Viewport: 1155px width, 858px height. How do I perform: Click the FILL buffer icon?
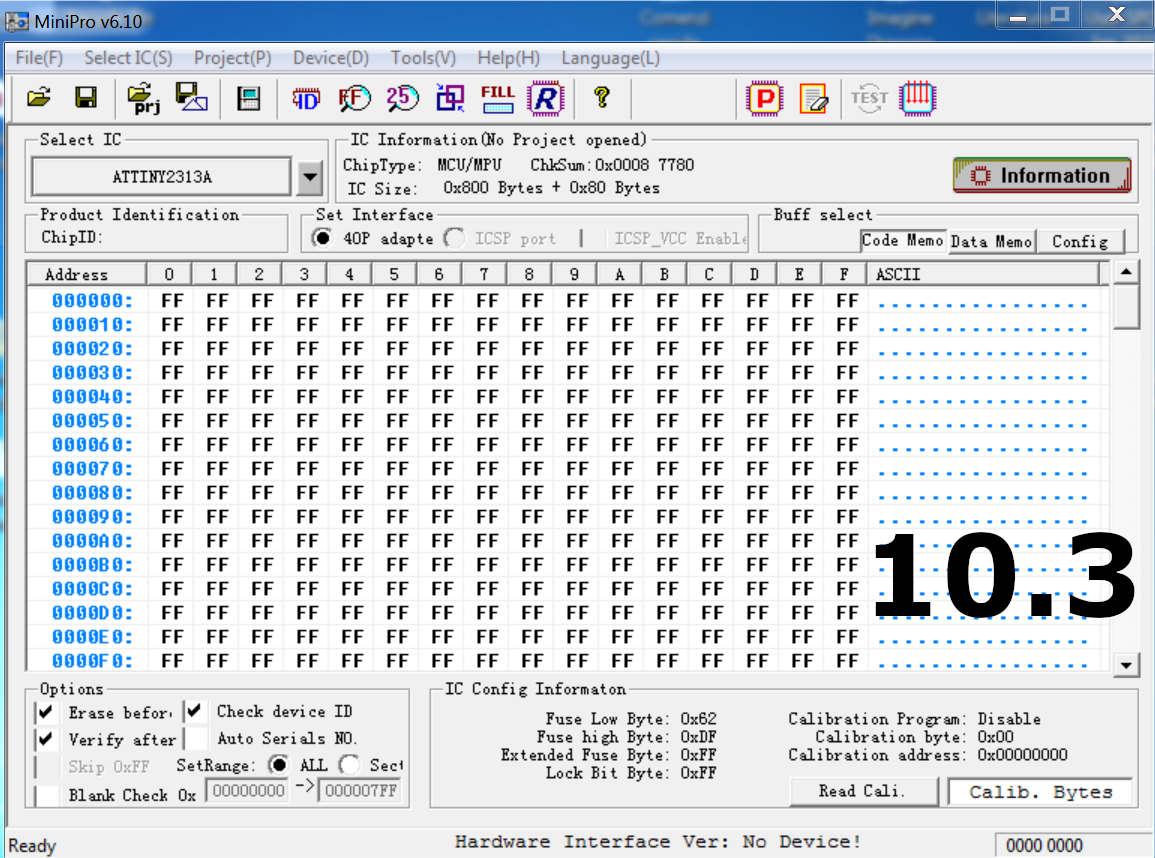point(498,98)
